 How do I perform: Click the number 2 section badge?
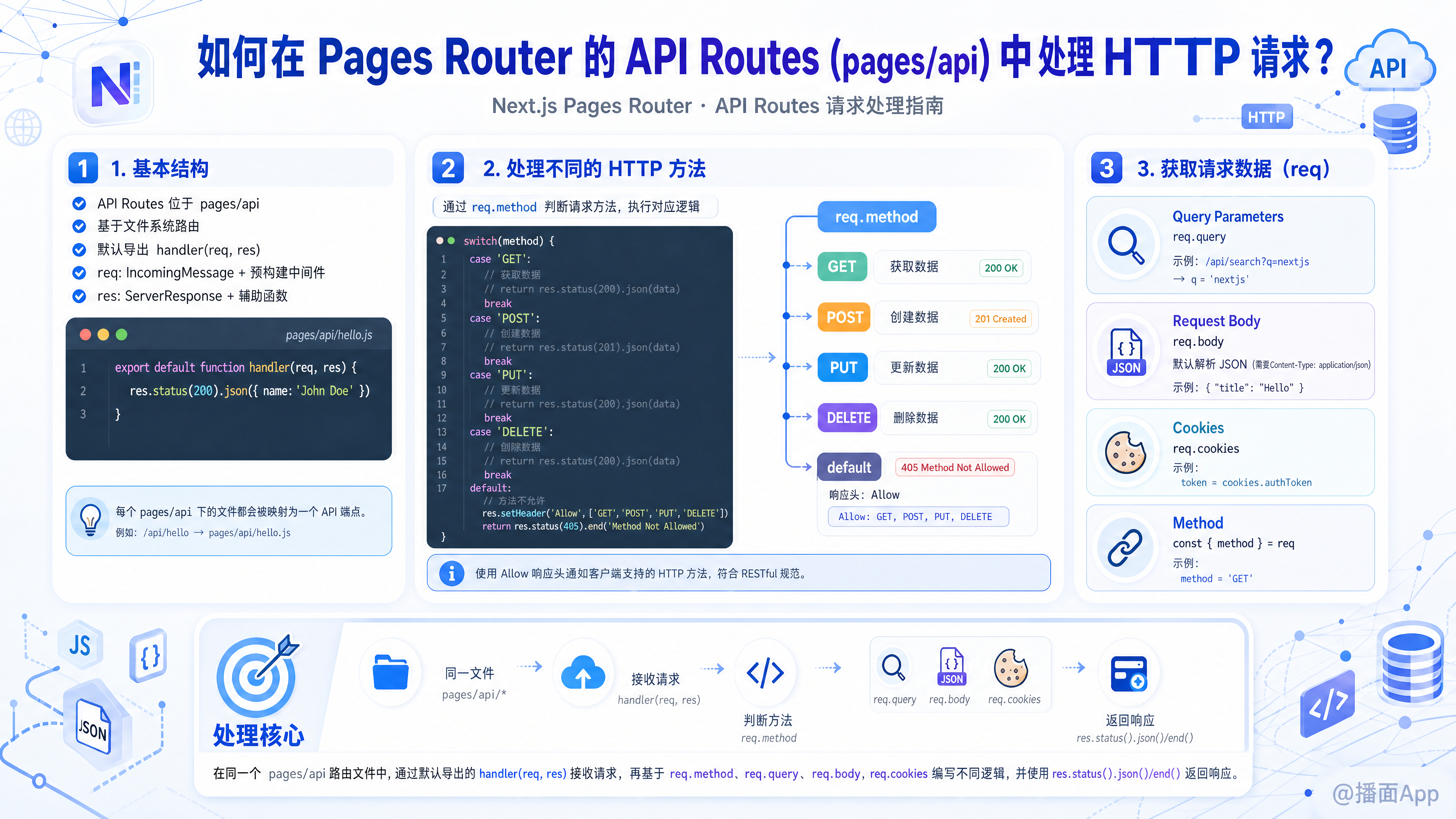[448, 168]
